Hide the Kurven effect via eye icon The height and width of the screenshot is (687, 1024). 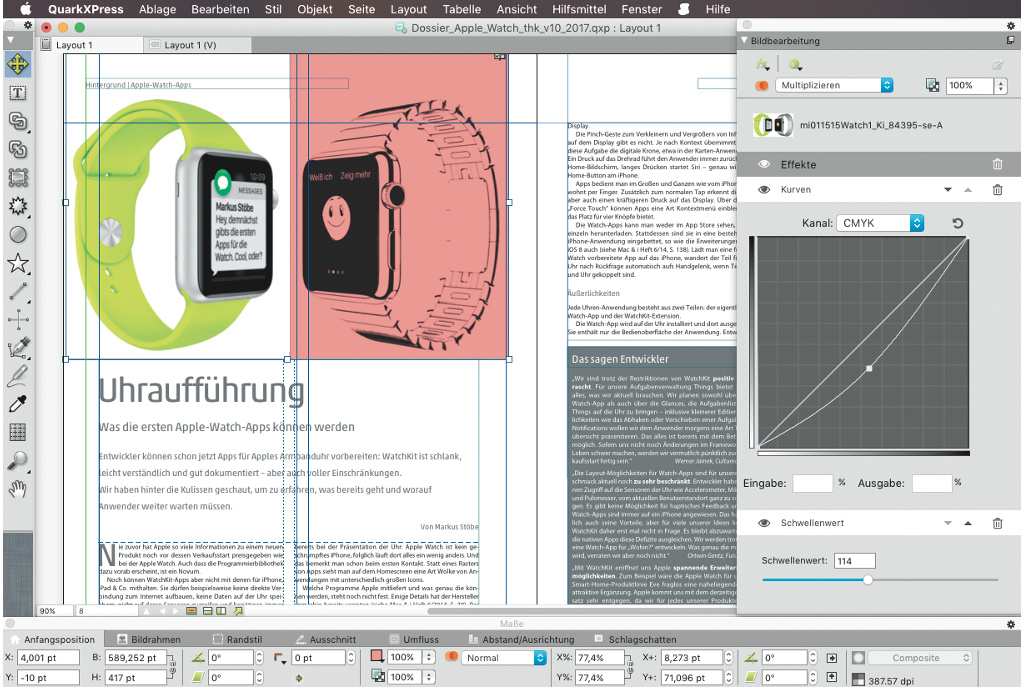coord(764,190)
